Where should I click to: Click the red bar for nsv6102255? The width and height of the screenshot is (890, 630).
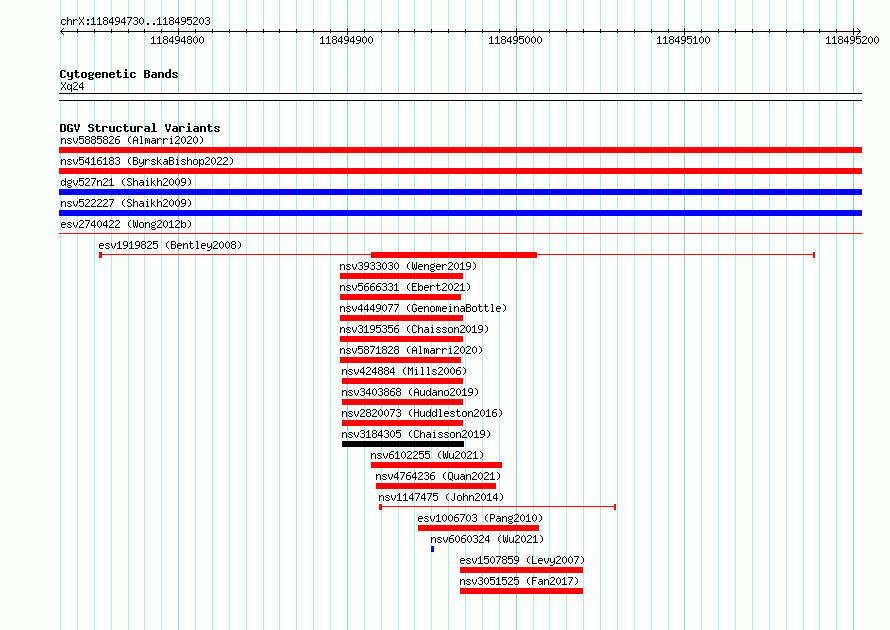[436, 465]
